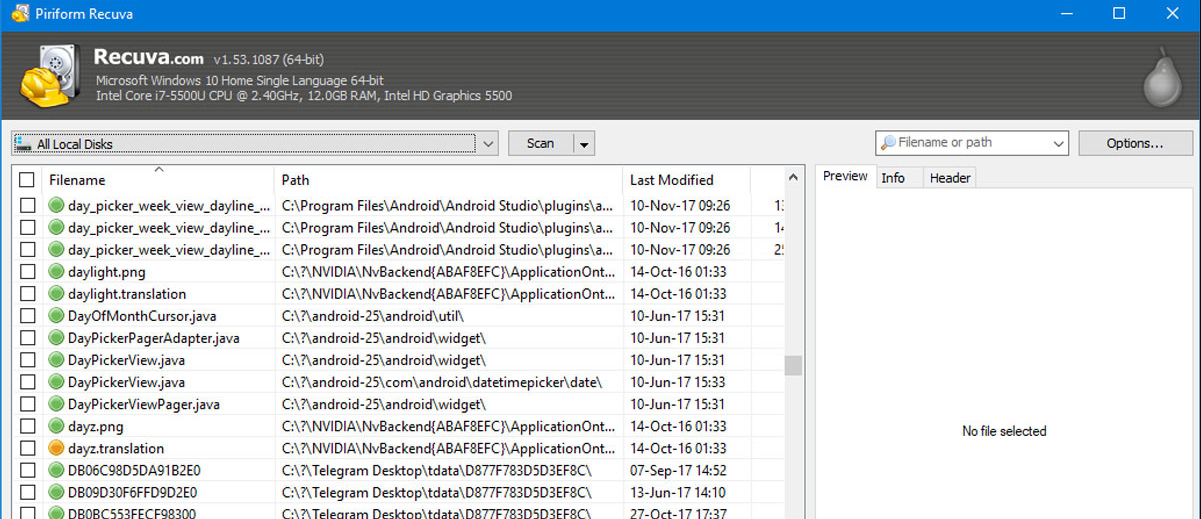Click the NVIDIA NvBackend path of dayz.png

(x=448, y=426)
